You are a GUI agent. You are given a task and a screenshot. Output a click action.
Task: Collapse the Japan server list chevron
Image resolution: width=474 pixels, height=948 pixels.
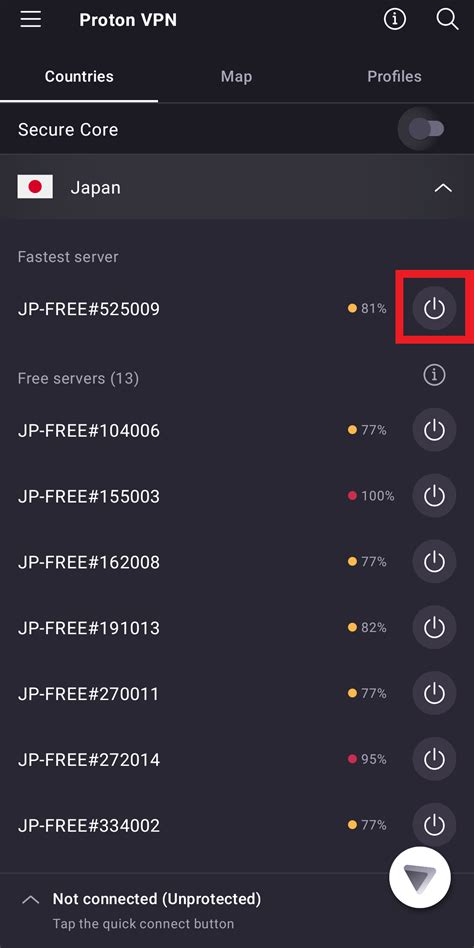coord(443,188)
